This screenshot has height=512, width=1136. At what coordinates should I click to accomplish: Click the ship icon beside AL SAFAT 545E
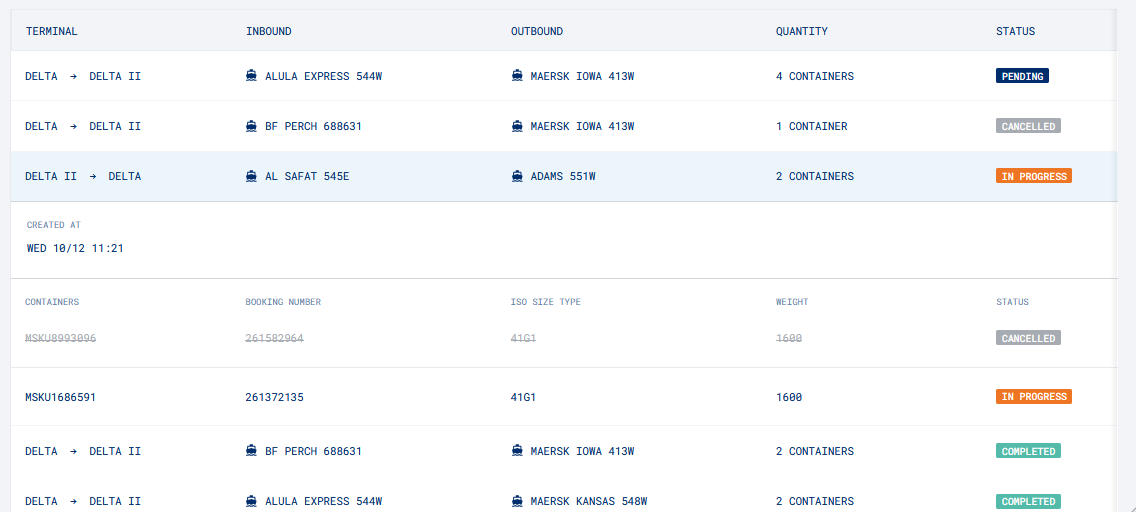point(252,176)
